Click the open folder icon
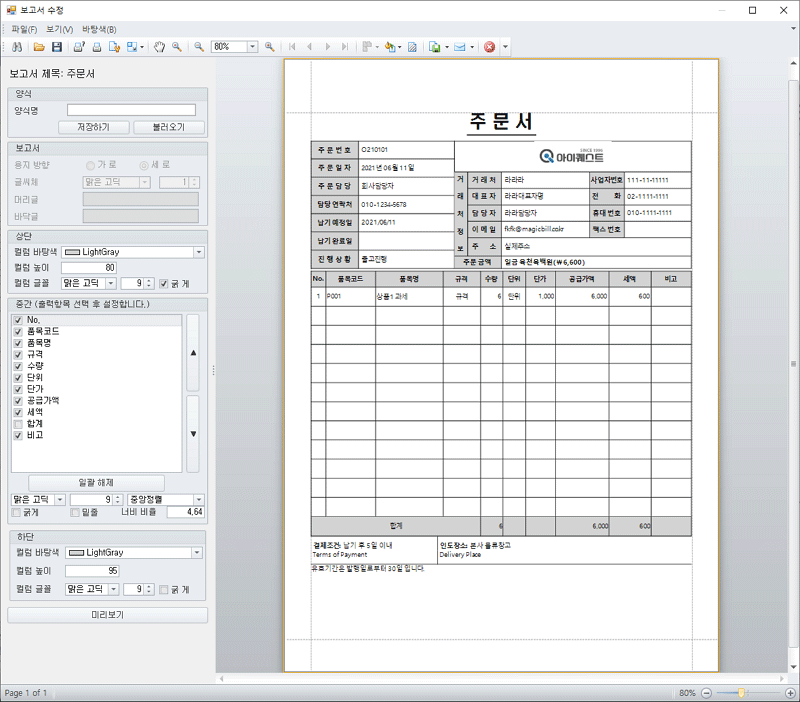This screenshot has width=800, height=702. 39,47
